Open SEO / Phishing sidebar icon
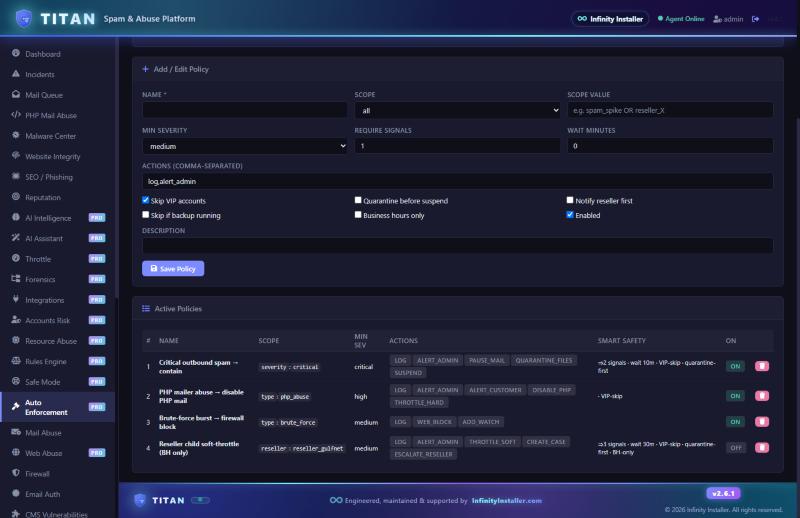Screen dimensions: 800x518 [16, 176]
